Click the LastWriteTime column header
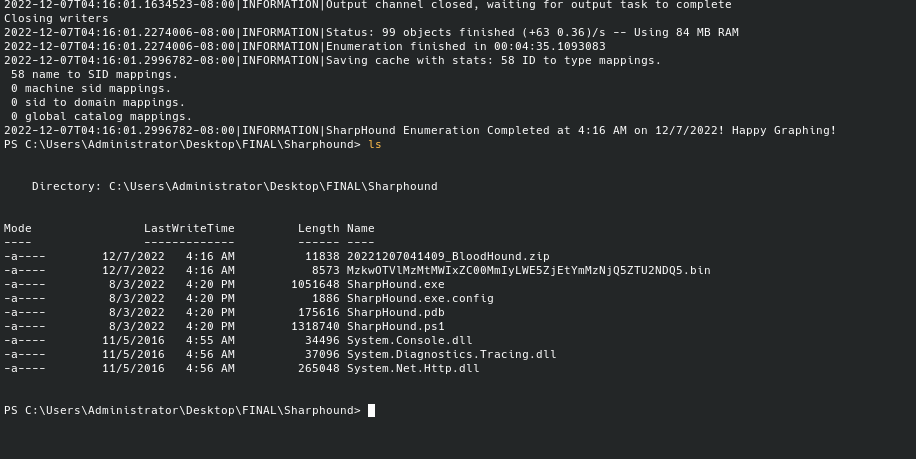Viewport: 916px width, 459px height. coord(189,228)
